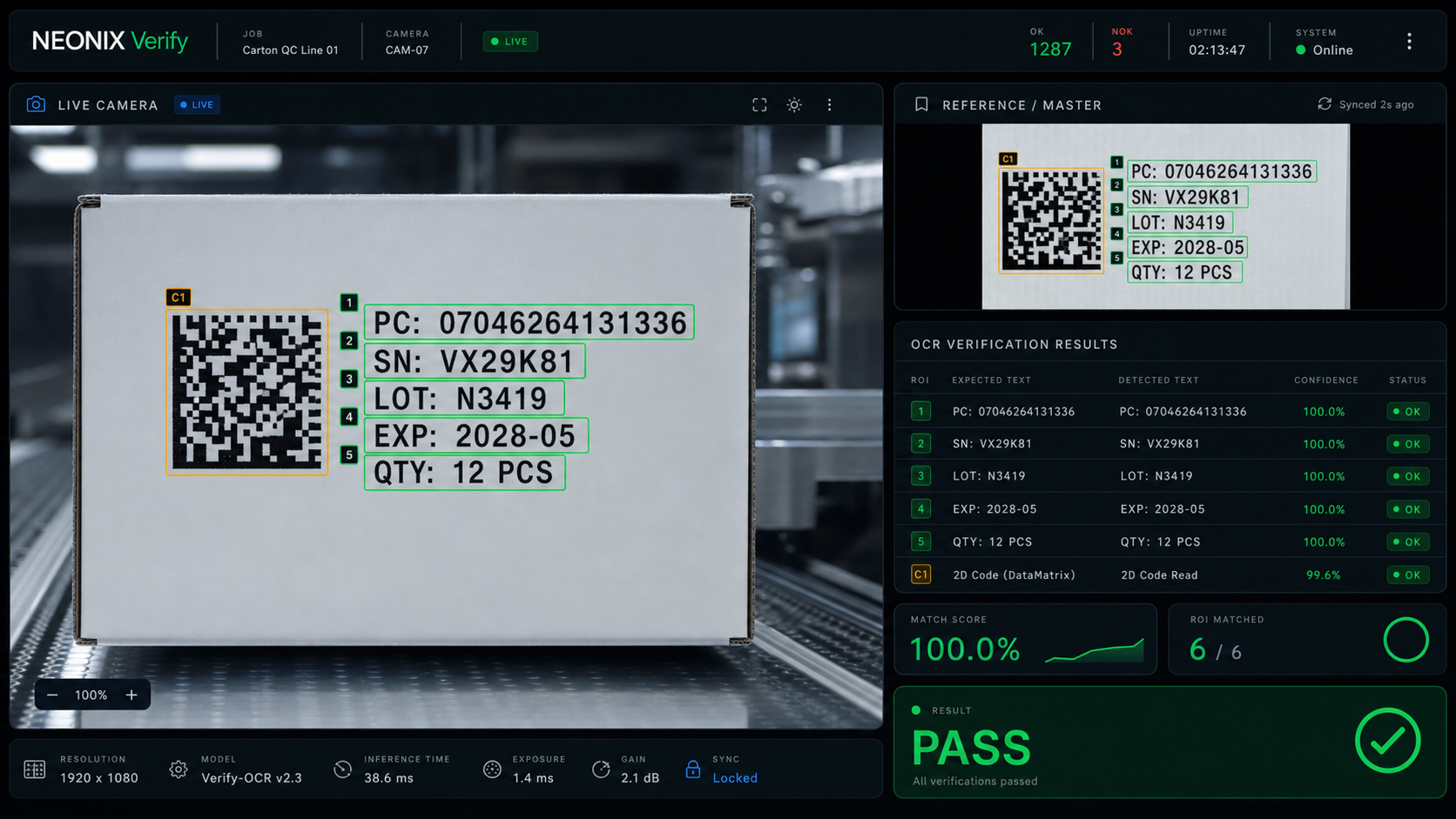
Task: Click OK status for 2D Code row
Action: click(1407, 574)
